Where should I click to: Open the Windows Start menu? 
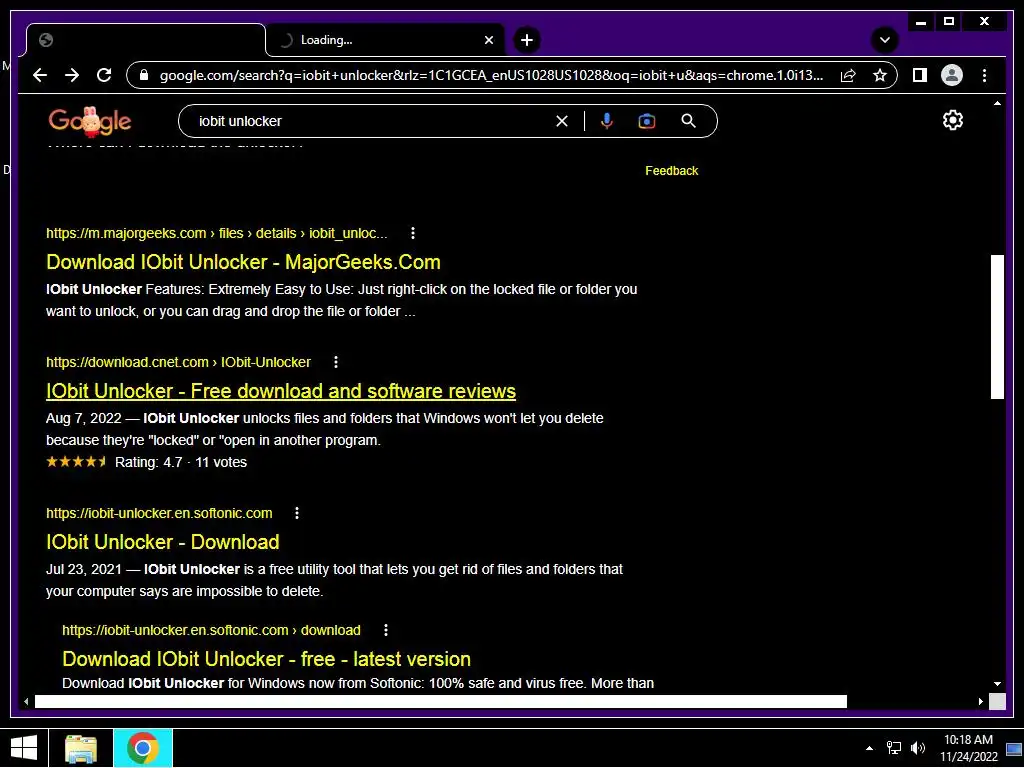[24, 748]
